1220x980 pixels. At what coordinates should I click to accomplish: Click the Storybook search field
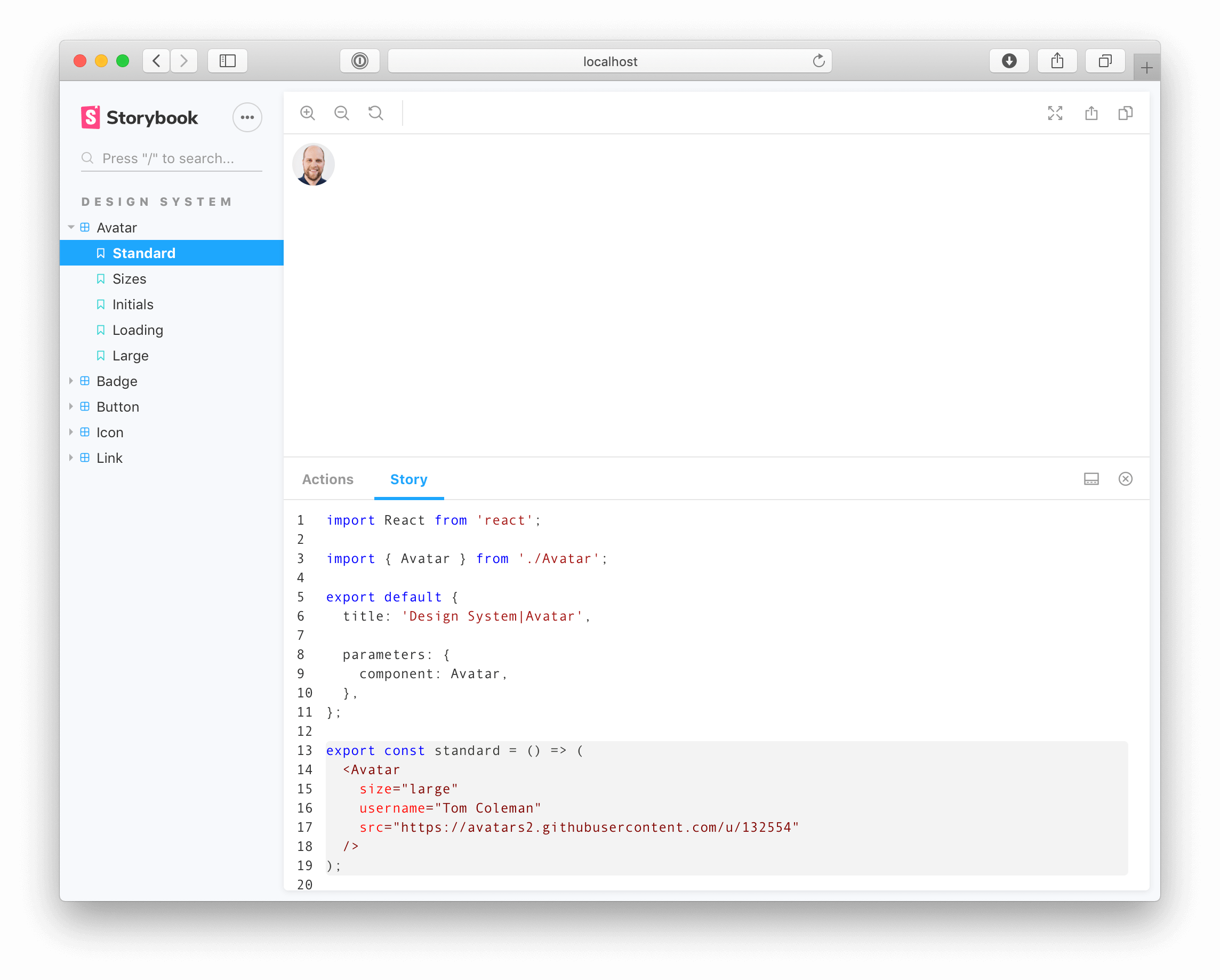[x=172, y=158]
